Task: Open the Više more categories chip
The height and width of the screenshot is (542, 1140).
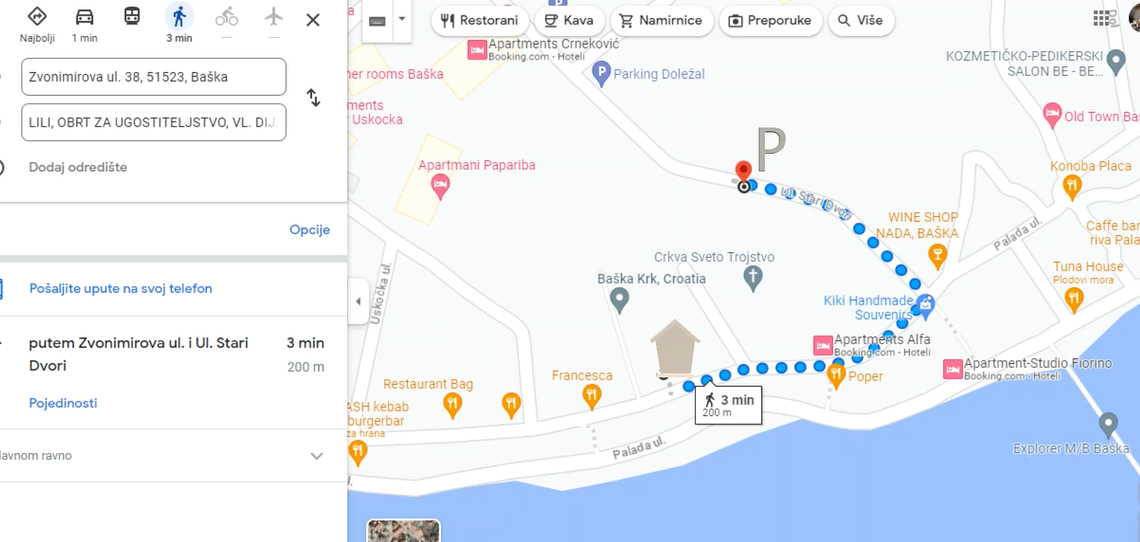Action: (861, 20)
